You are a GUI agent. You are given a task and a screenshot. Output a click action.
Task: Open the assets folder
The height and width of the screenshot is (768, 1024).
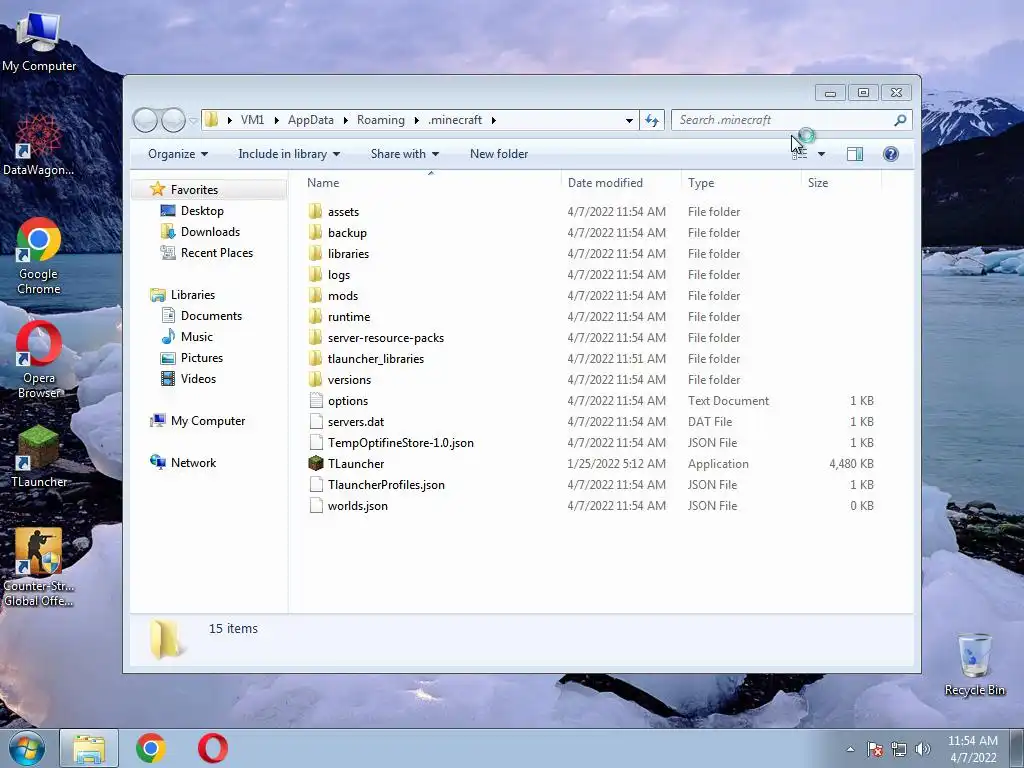pyautogui.click(x=343, y=212)
